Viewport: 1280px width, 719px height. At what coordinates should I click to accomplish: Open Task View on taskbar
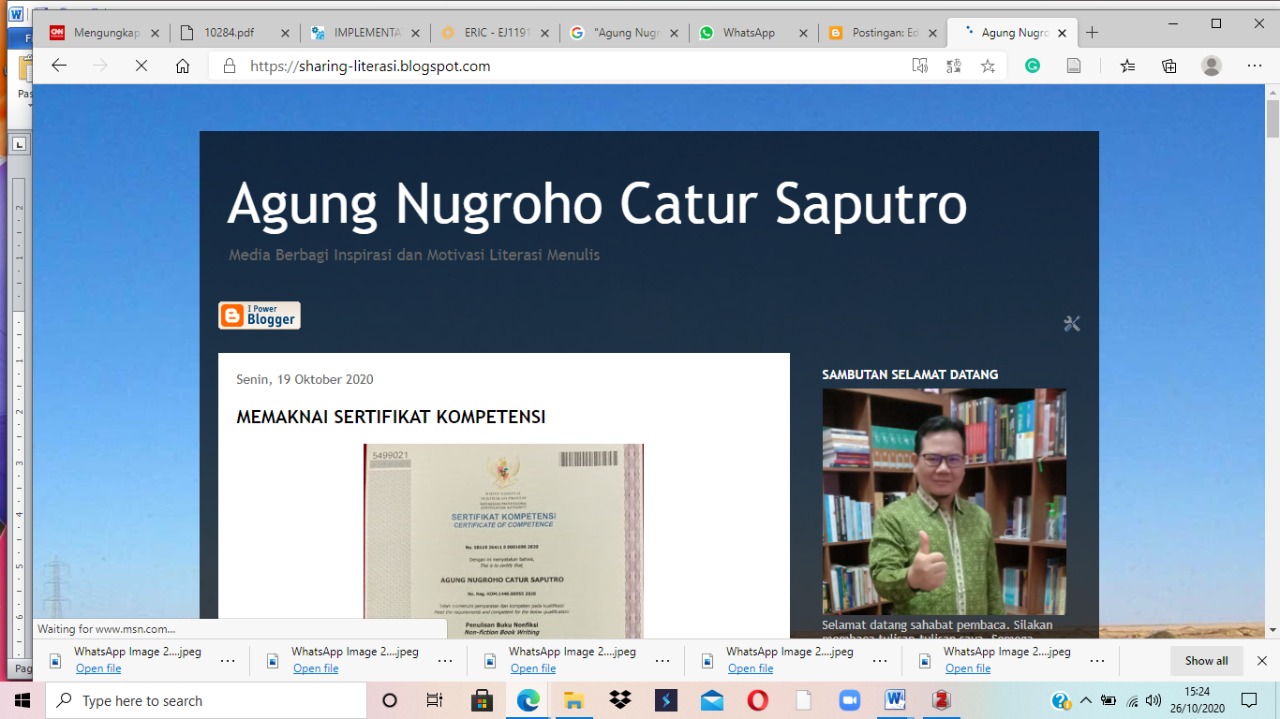[x=435, y=701]
